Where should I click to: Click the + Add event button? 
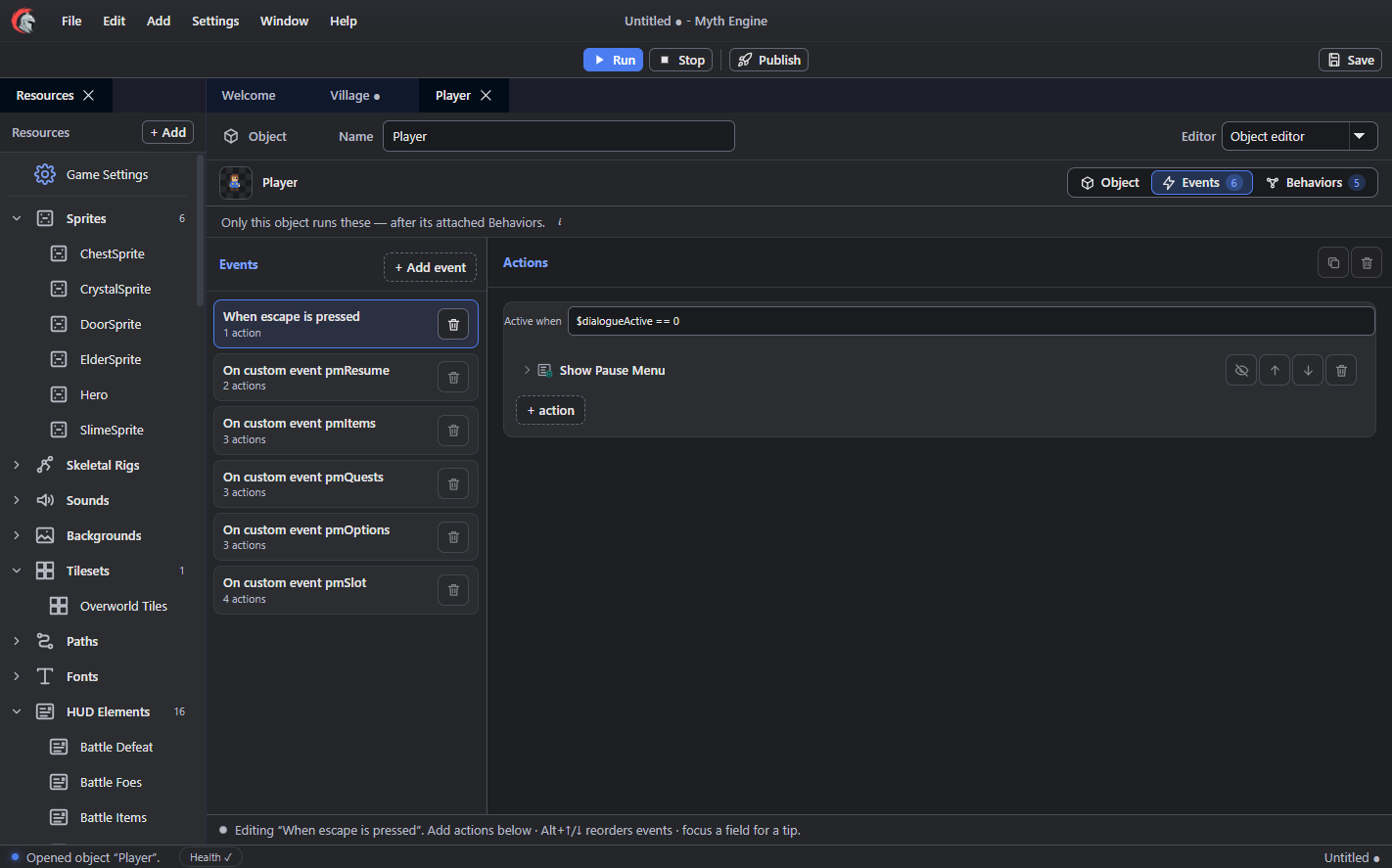point(430,267)
